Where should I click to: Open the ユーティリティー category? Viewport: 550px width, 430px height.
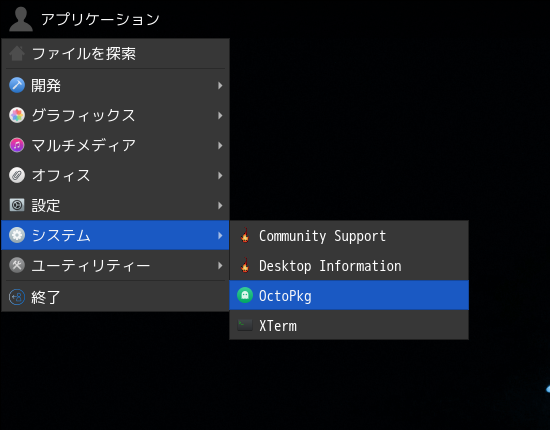[x=115, y=265]
